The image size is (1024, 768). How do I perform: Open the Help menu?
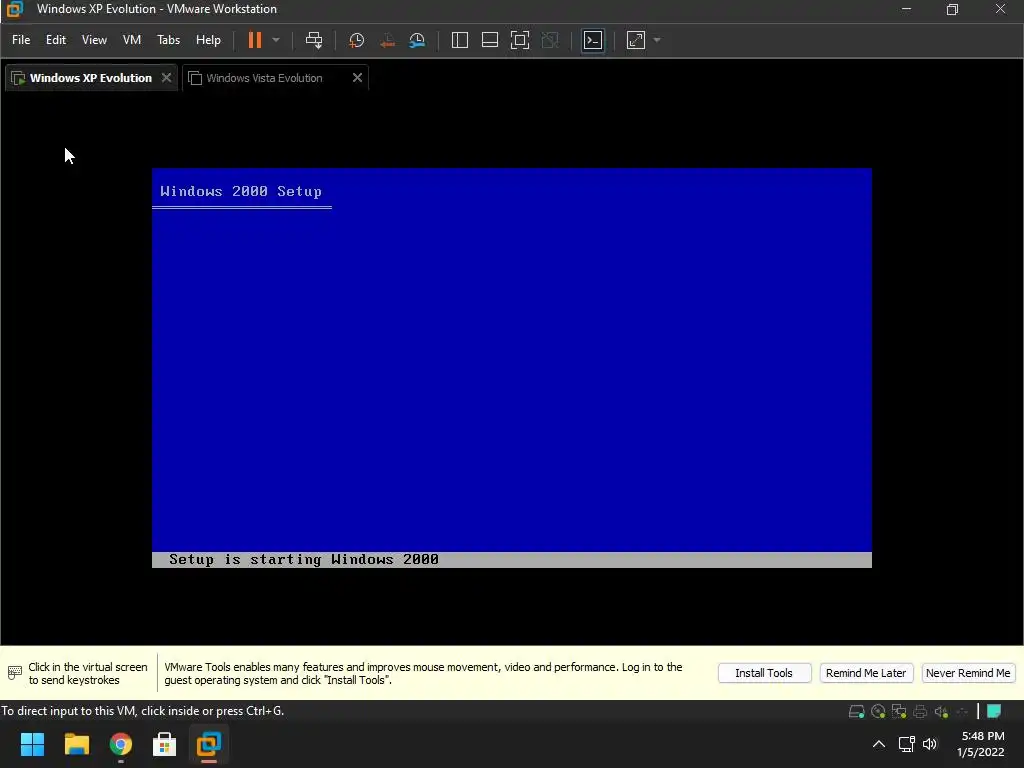(x=208, y=40)
